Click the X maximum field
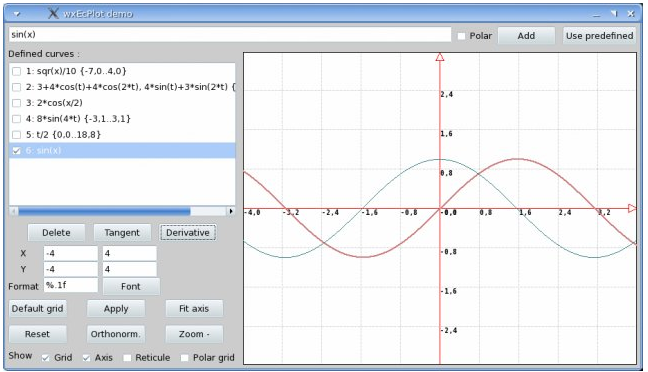648x372 pixels. coord(130,253)
